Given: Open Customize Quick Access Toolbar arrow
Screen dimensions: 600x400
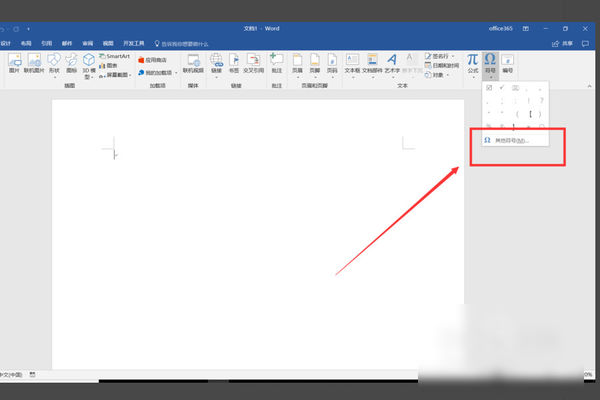Looking at the screenshot, I should [28, 29].
